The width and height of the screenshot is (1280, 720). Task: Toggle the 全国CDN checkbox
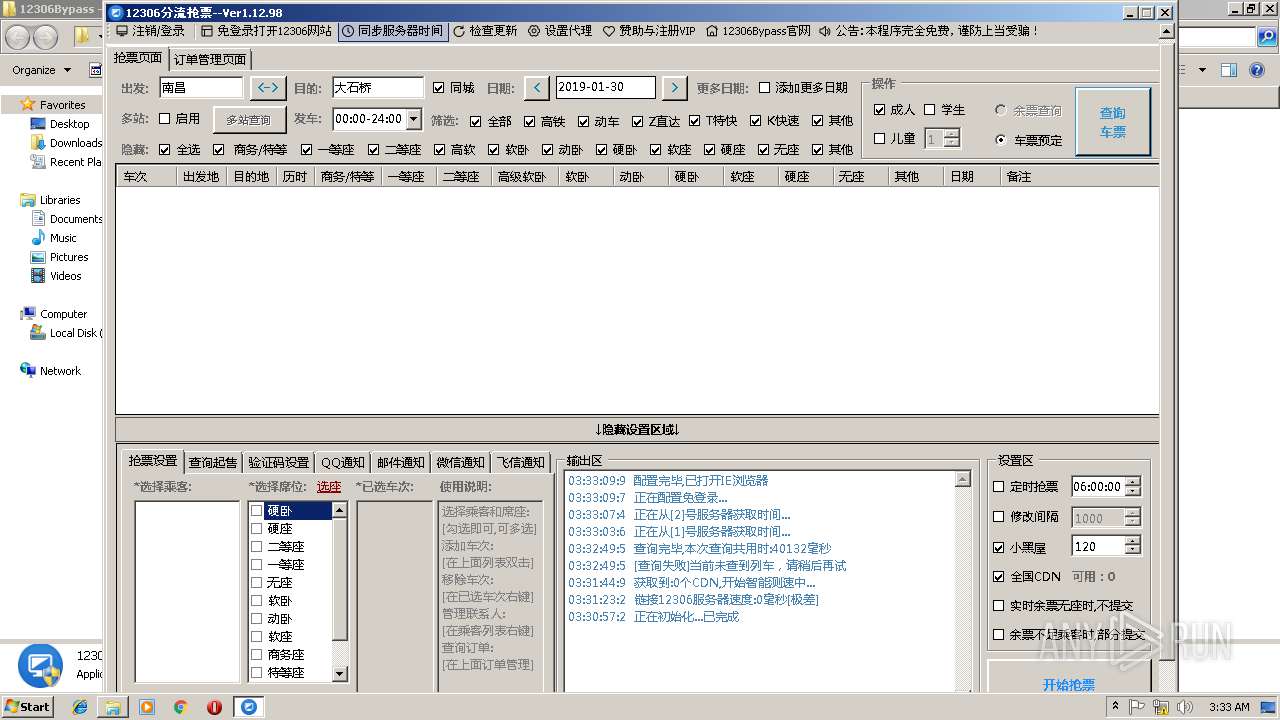pos(998,577)
